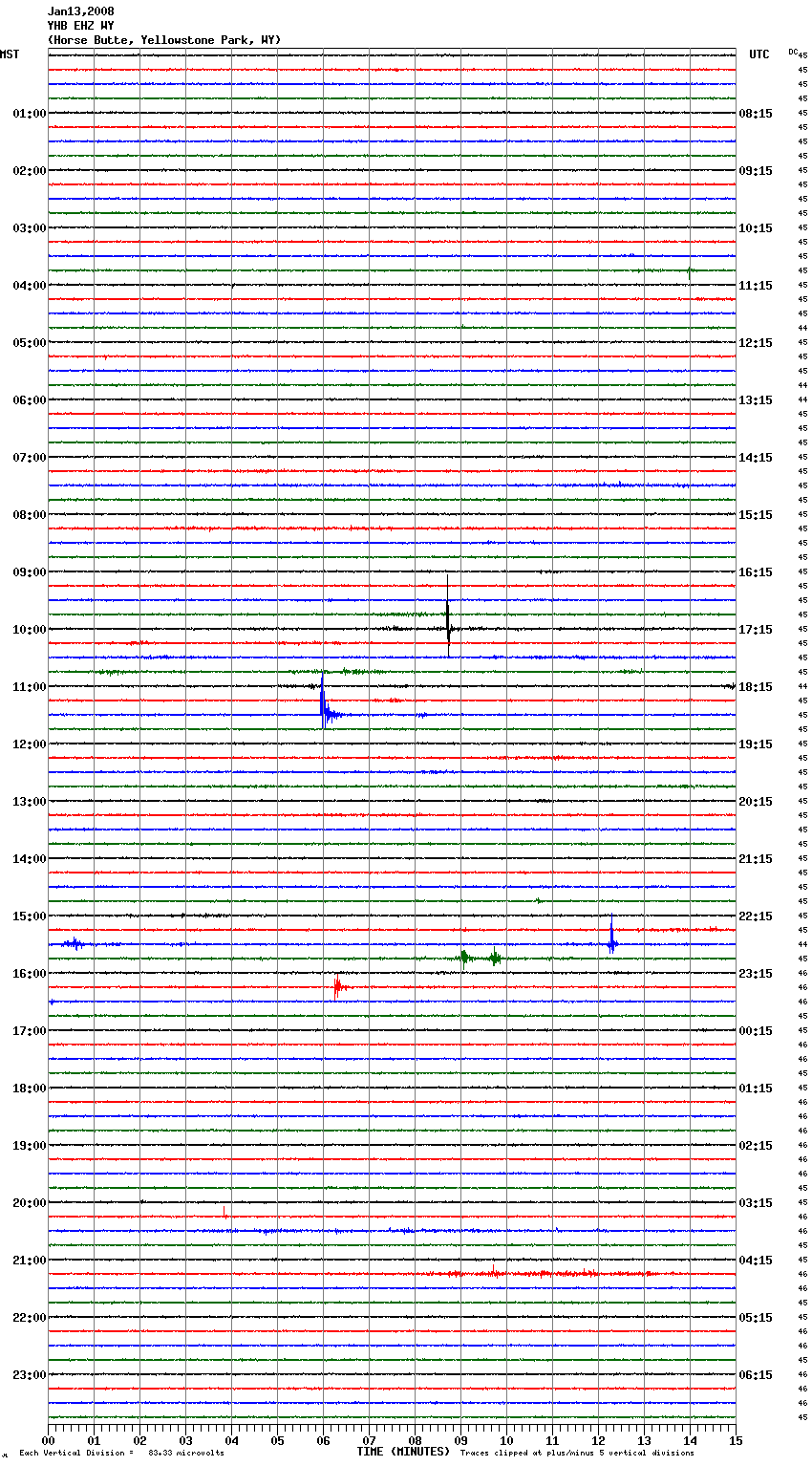Click the 09 minute tick label
812x1466 pixels.
point(460,1440)
